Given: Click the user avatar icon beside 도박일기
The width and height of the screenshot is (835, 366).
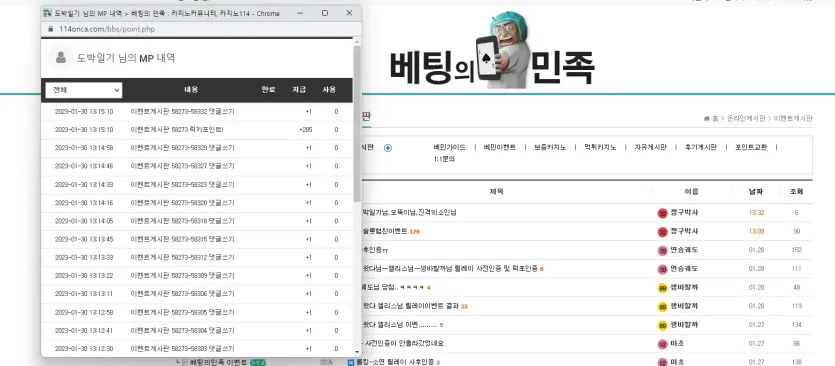Looking at the screenshot, I should (x=61, y=58).
